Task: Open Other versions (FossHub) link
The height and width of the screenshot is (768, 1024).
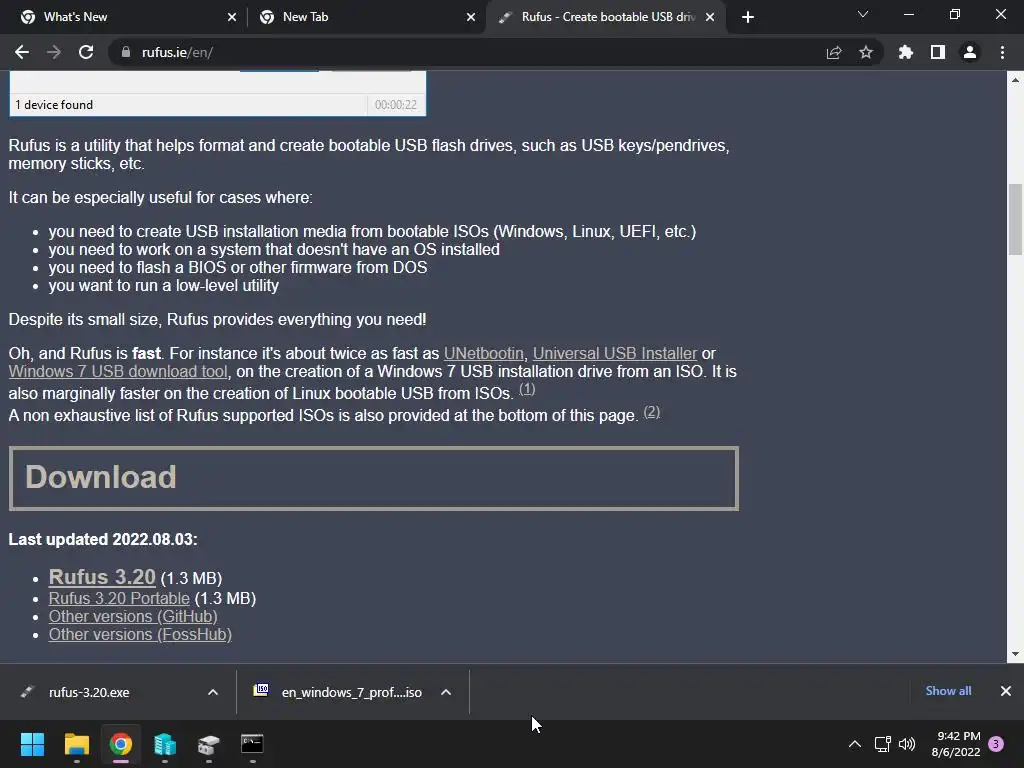Action: point(140,635)
